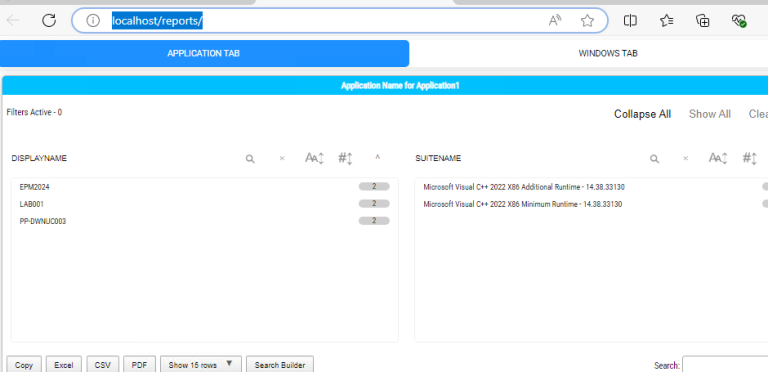Sort SUITENAME pane by count
The height and width of the screenshot is (372, 768).
(x=749, y=158)
